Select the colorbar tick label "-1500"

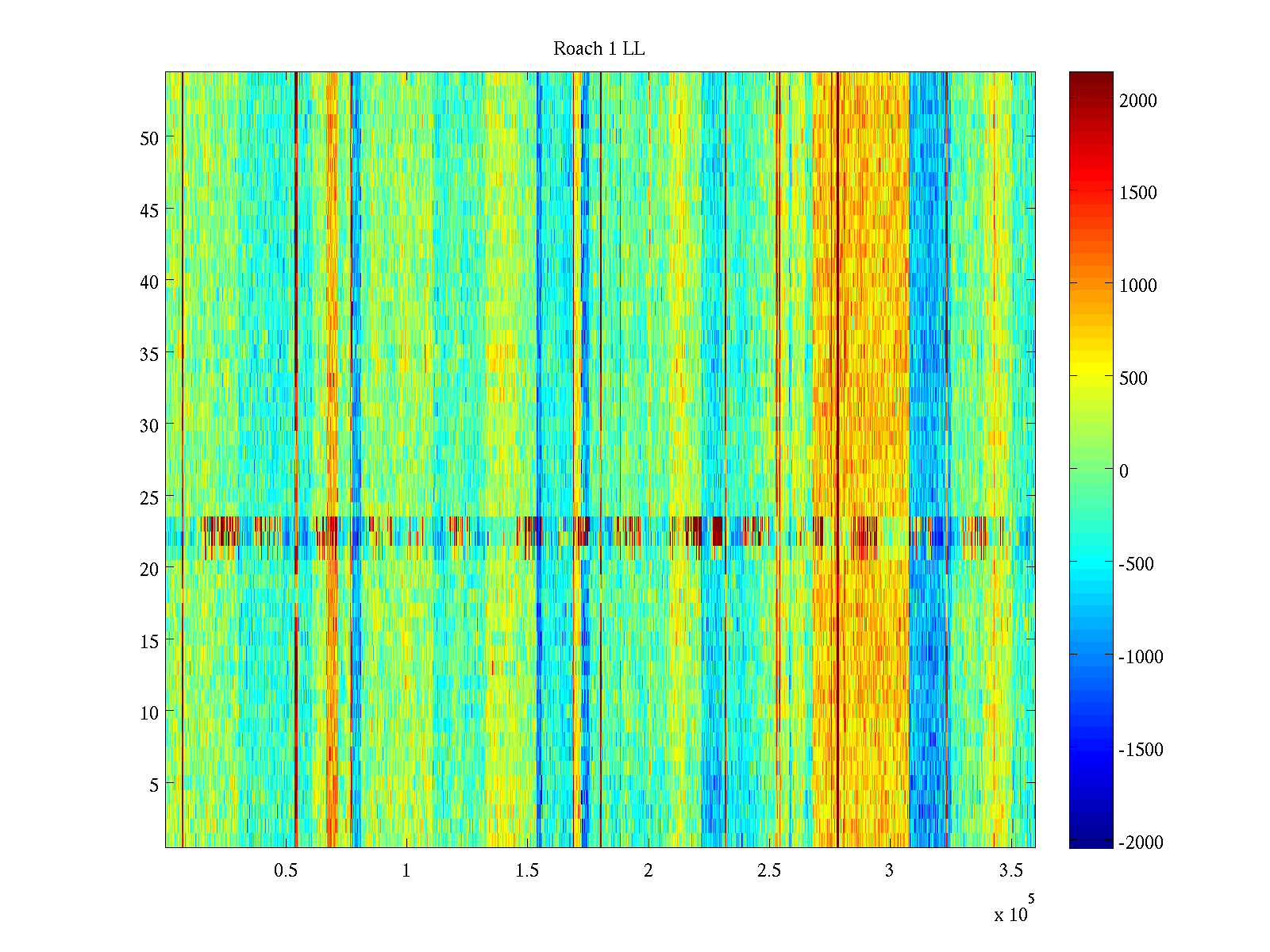point(1141,750)
